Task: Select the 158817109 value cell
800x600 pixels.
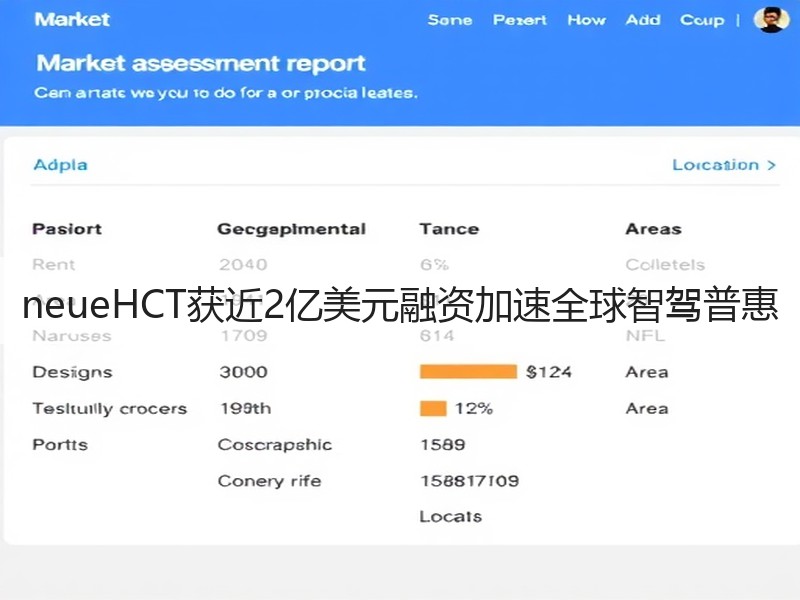Action: pyautogui.click(x=469, y=481)
